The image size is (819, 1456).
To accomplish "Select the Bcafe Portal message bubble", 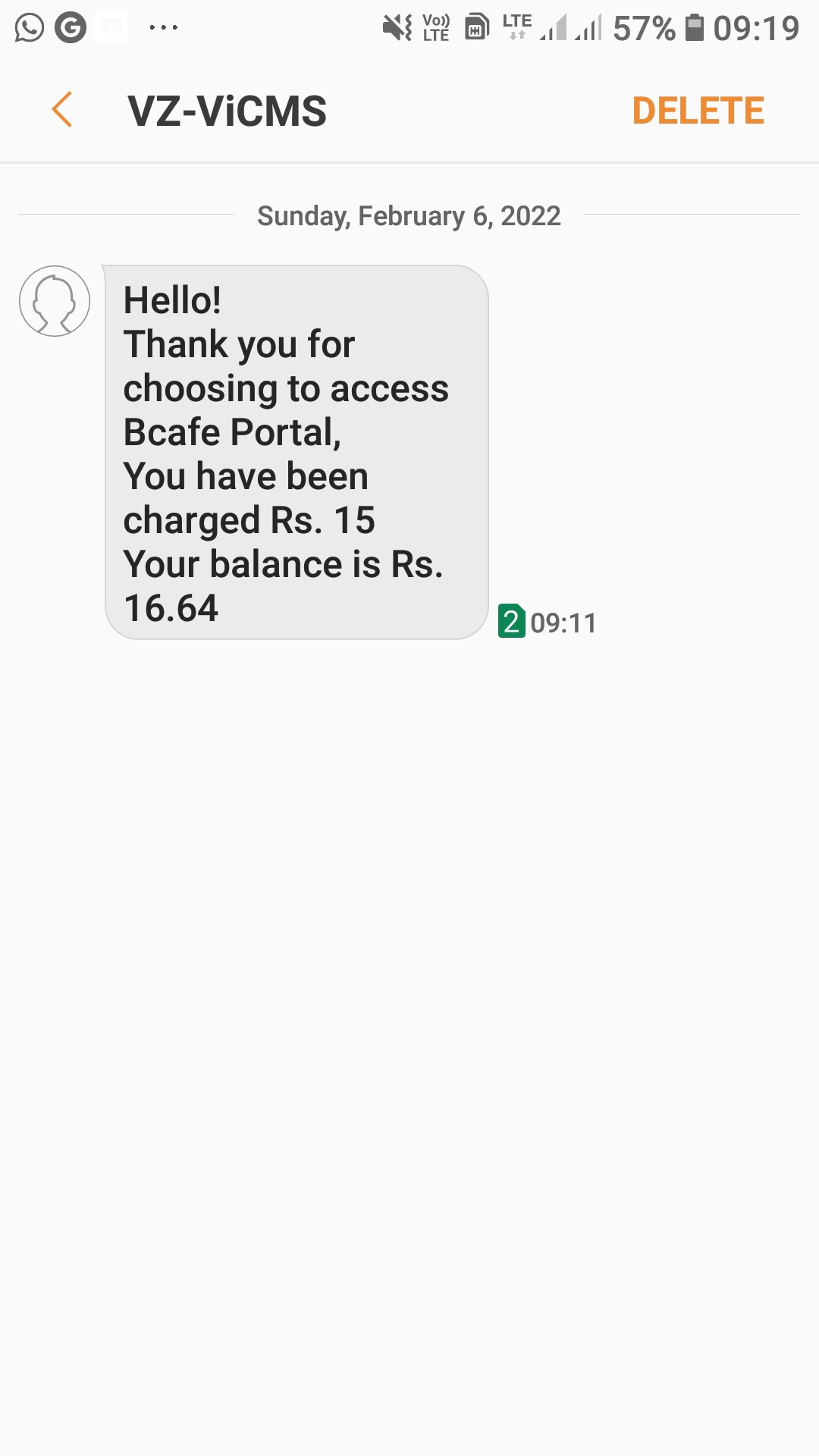I will [297, 453].
